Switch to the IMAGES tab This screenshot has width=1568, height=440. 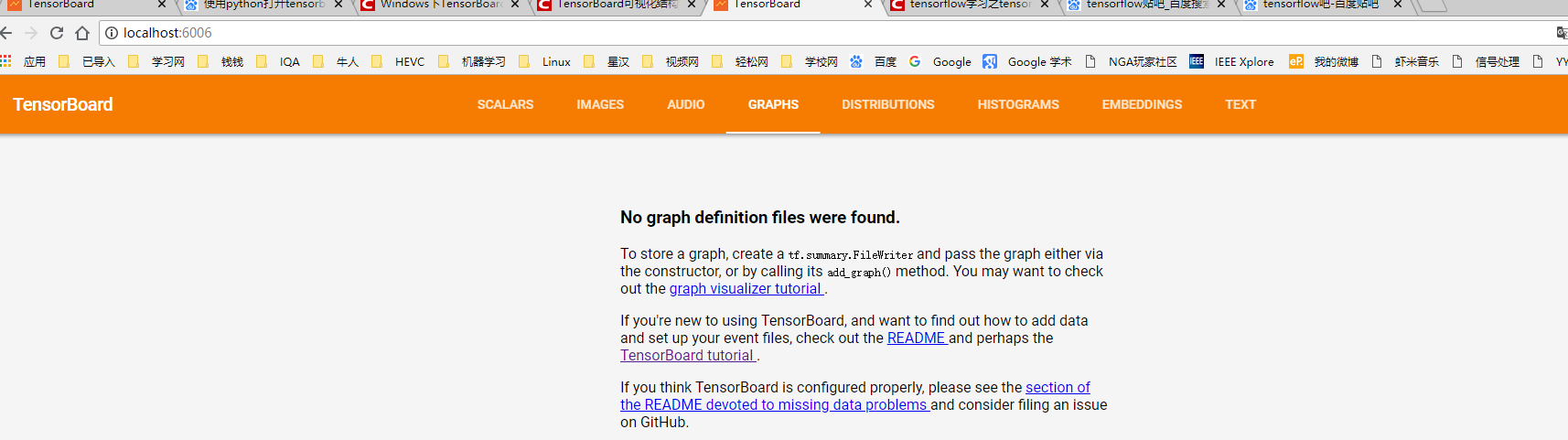(x=600, y=104)
